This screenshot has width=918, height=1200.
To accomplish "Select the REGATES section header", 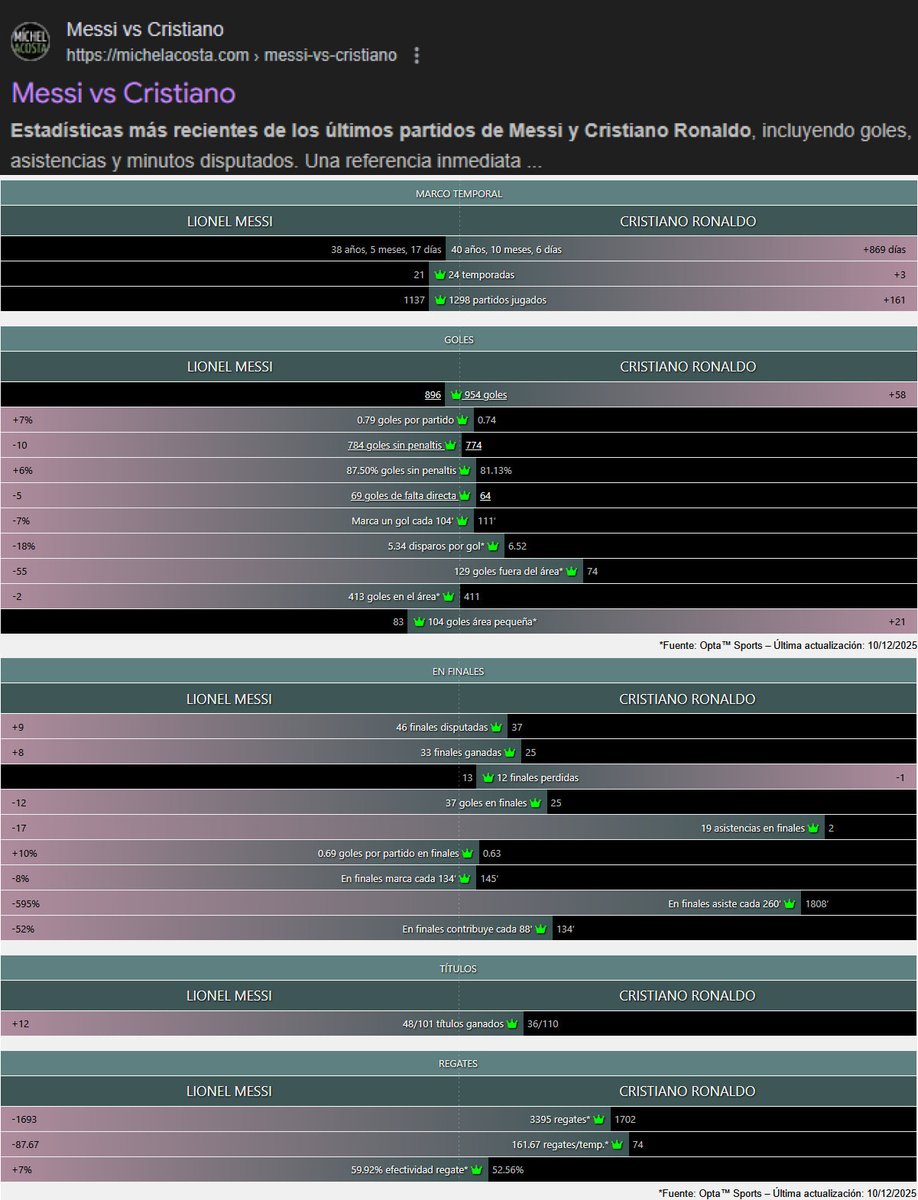I will pyautogui.click(x=459, y=1063).
